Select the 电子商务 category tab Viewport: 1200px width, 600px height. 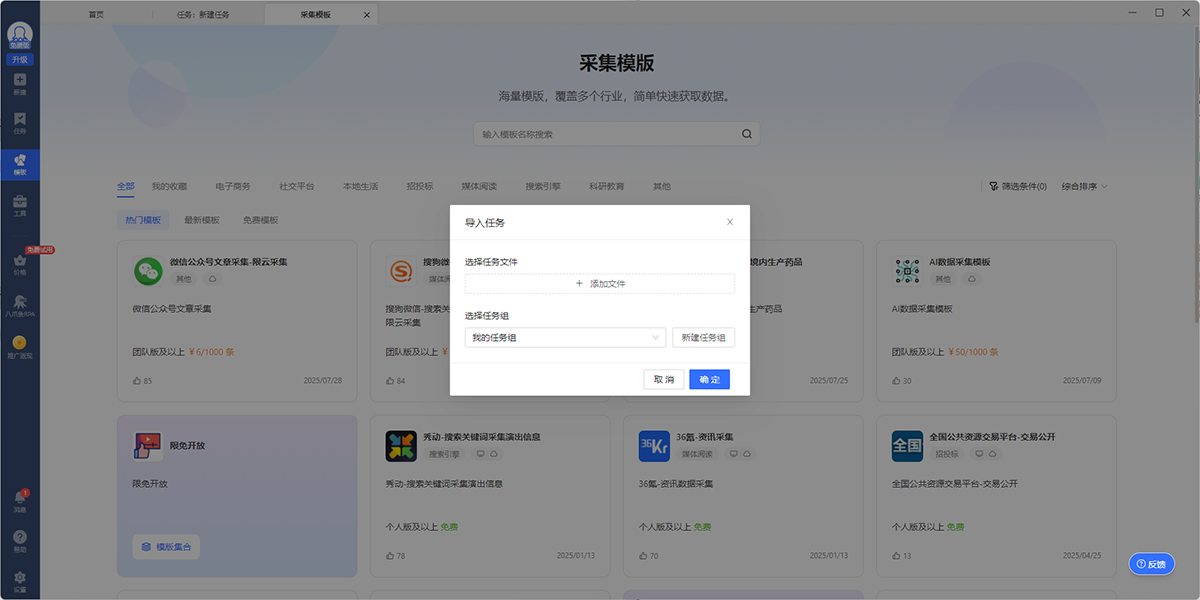point(233,187)
